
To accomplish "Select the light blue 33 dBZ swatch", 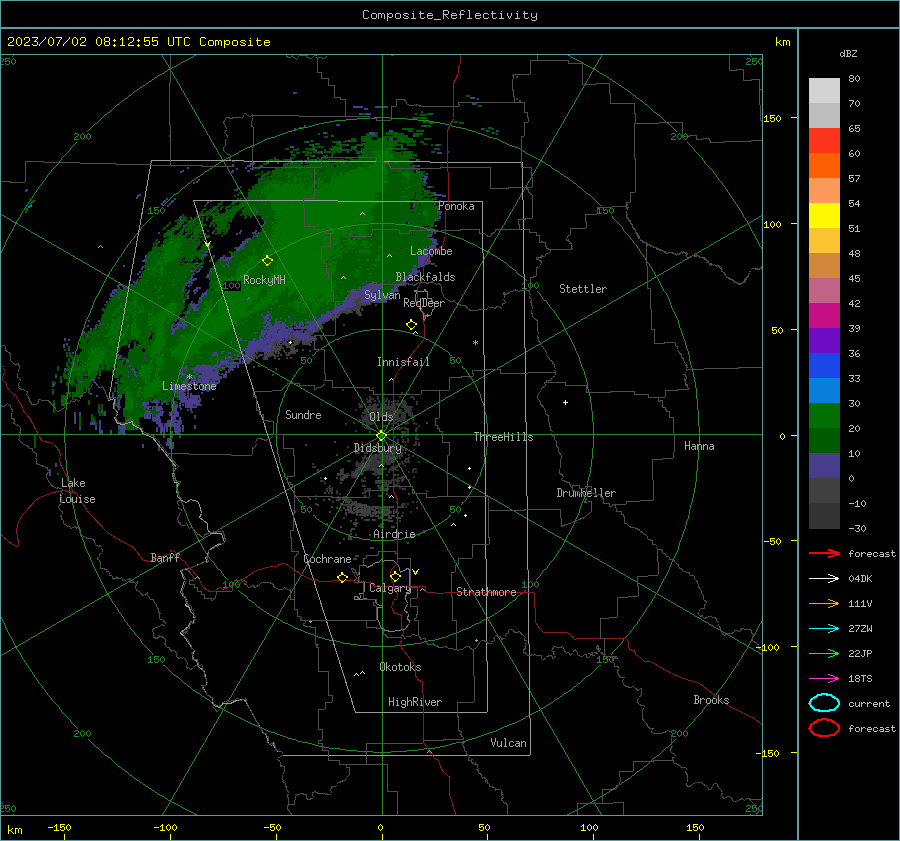I will pos(824,390).
